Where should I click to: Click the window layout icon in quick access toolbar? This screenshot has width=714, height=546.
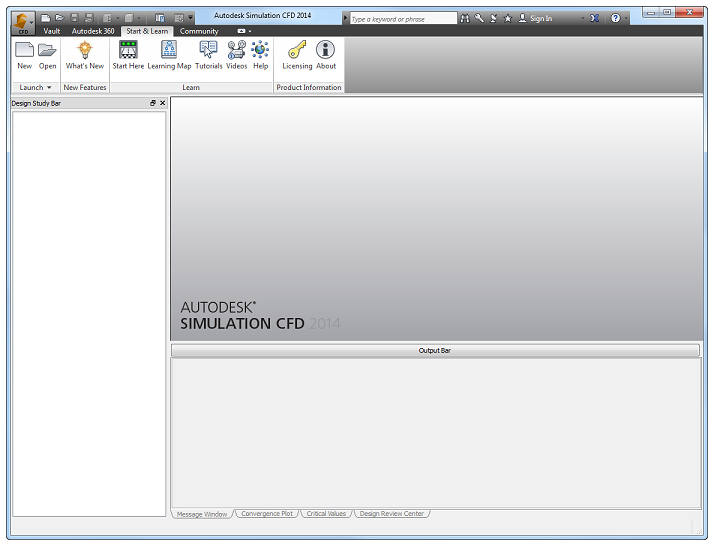(x=160, y=18)
